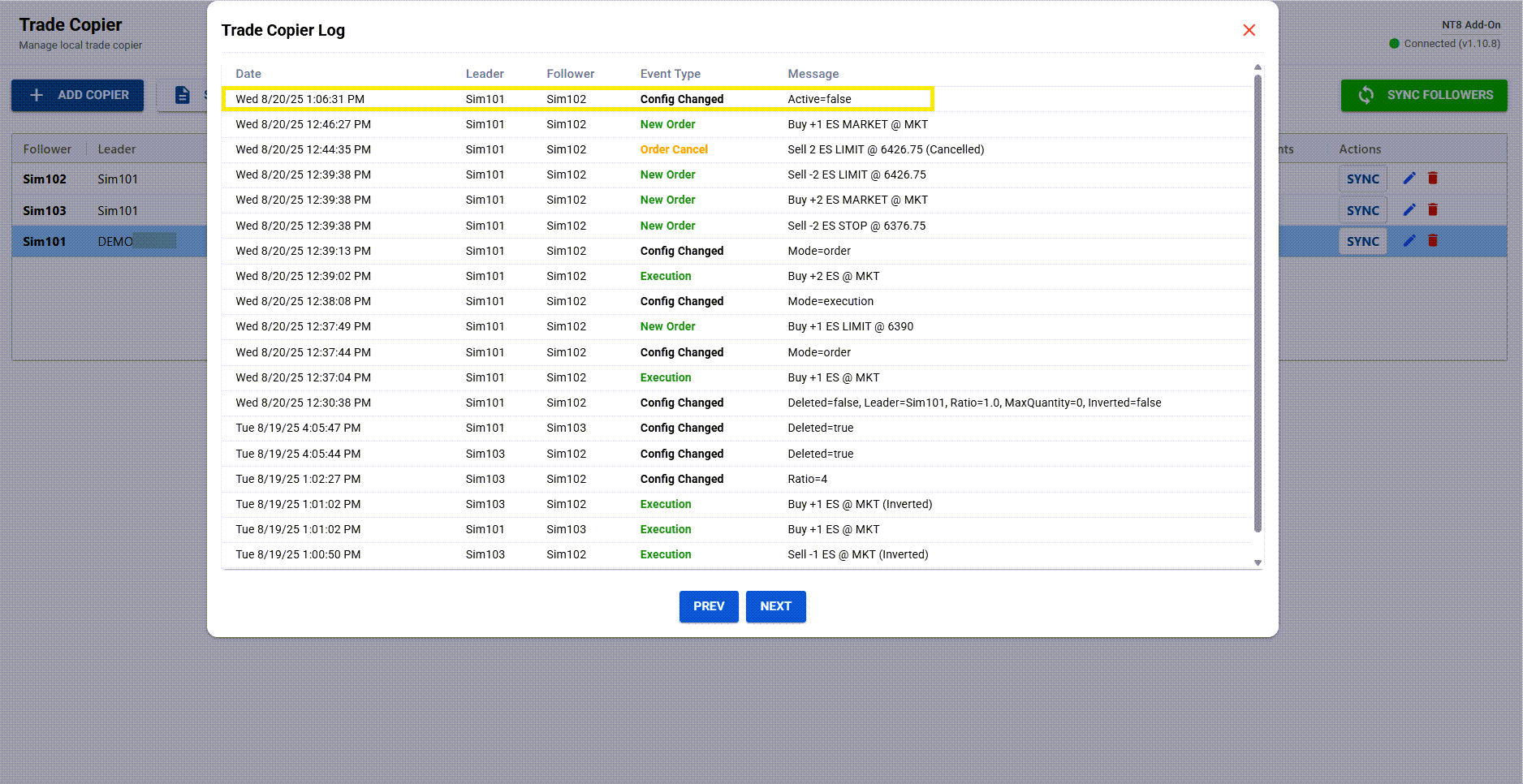The width and height of the screenshot is (1523, 784).
Task: Click the NEXT page button
Action: [x=775, y=606]
